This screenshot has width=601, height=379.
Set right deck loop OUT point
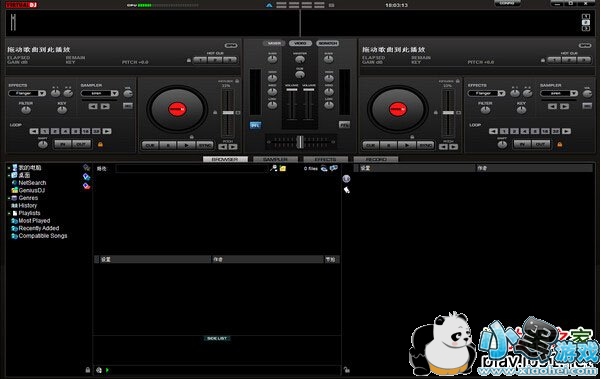click(x=541, y=144)
